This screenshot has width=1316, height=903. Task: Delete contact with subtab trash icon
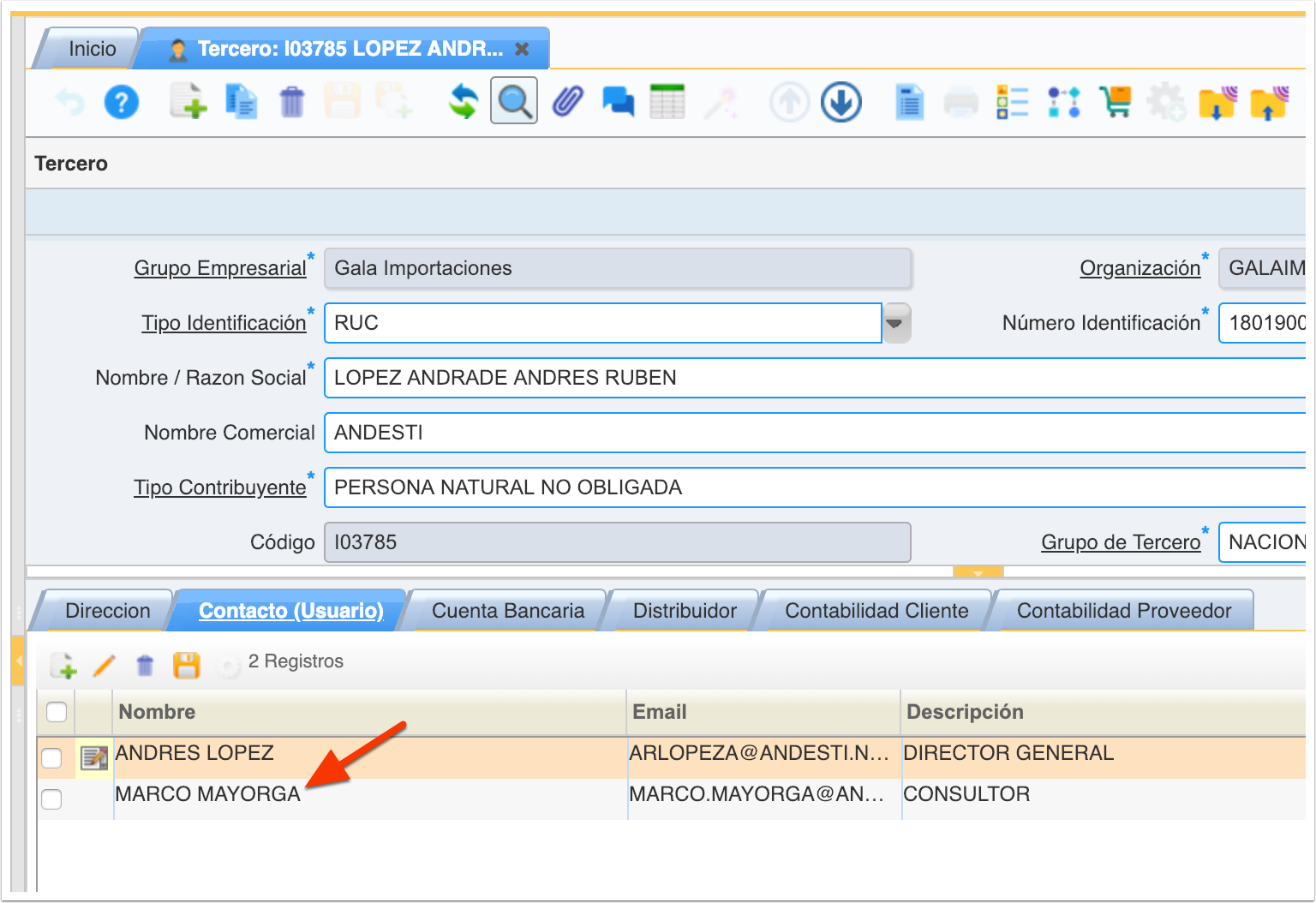coord(145,666)
